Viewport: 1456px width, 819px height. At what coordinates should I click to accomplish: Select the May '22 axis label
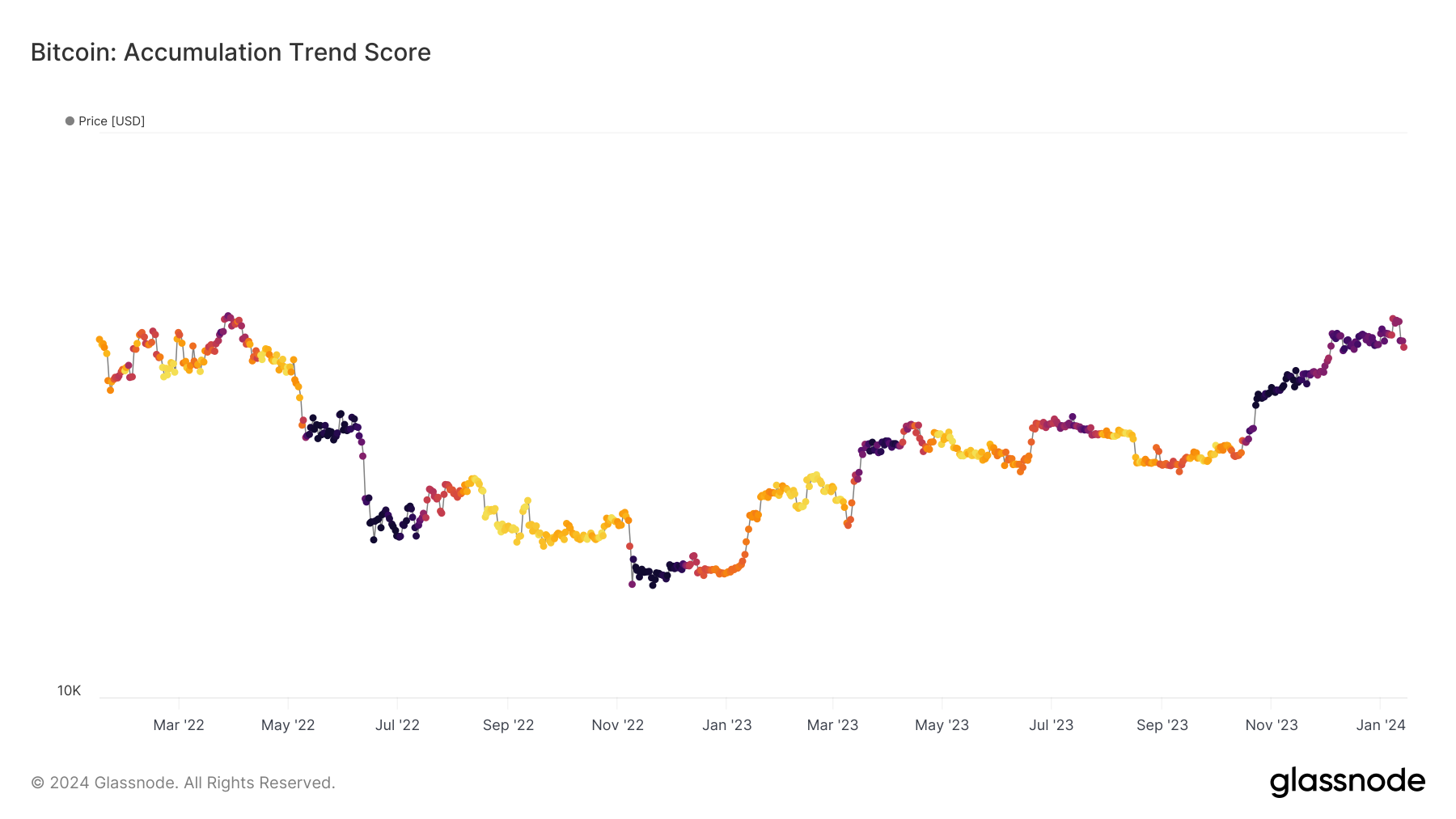pyautogui.click(x=288, y=725)
